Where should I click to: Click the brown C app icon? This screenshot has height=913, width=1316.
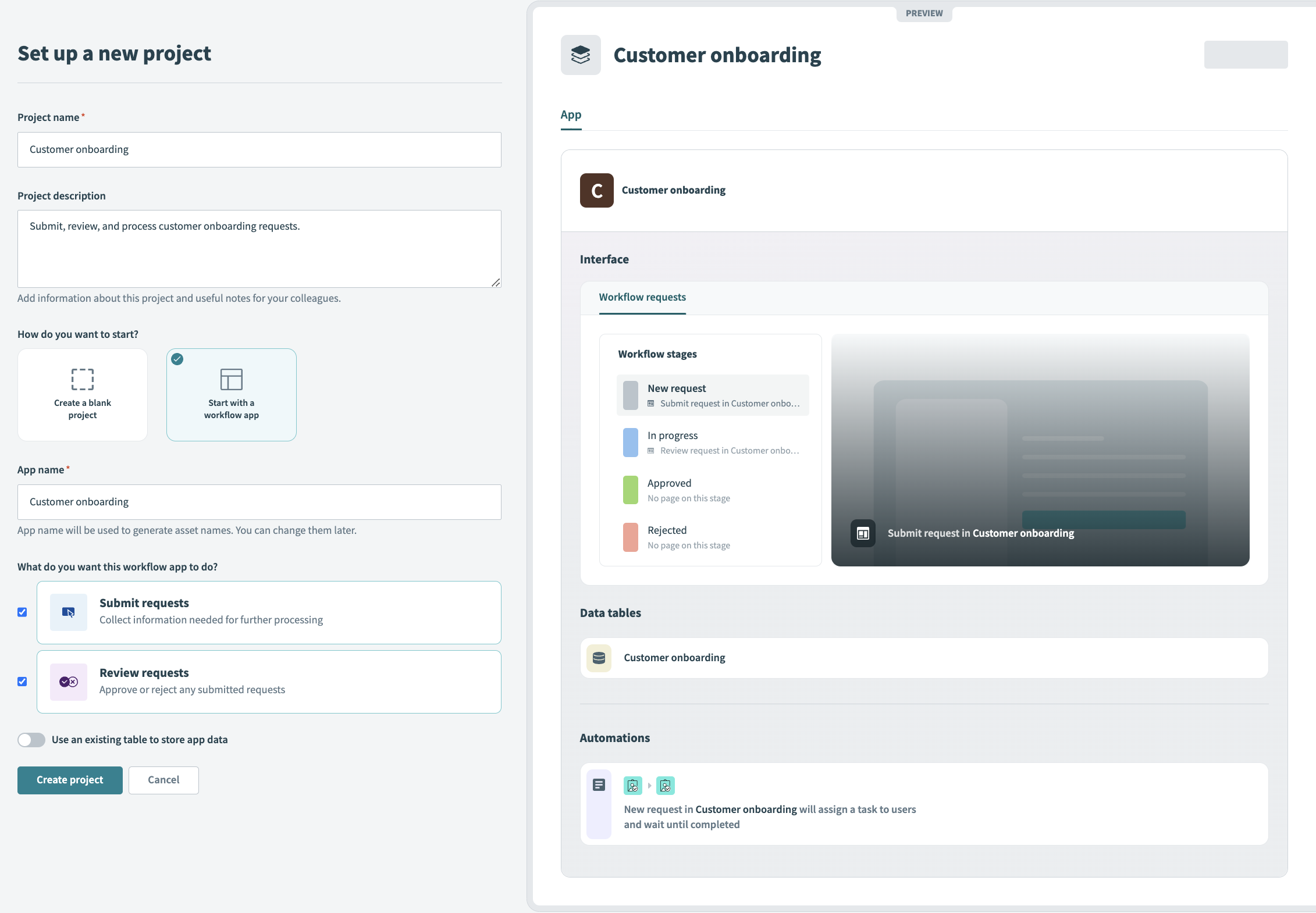[x=596, y=190]
